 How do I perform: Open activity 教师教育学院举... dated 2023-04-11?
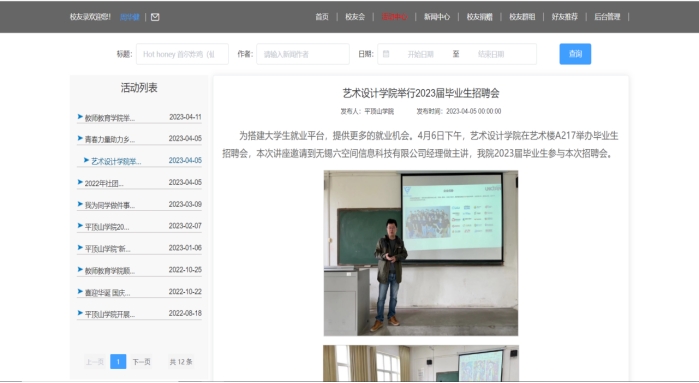[110, 118]
